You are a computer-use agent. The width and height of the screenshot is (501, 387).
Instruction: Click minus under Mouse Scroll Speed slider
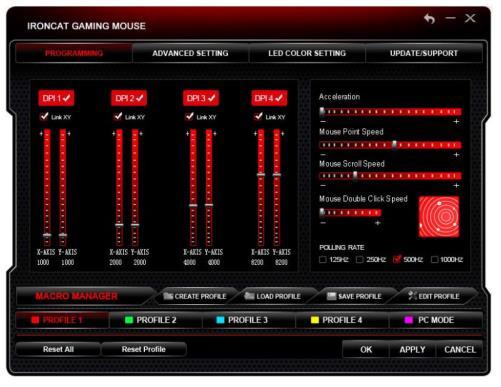point(323,185)
